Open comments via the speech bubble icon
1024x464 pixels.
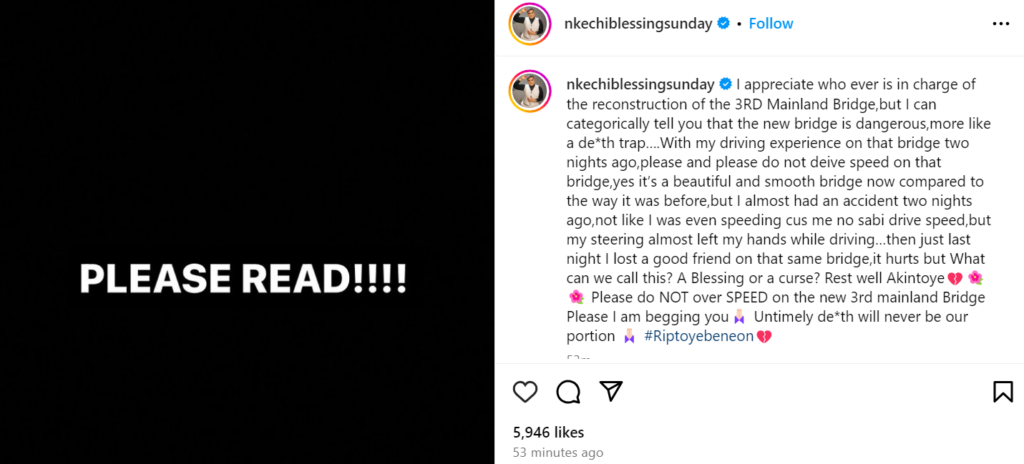coord(568,391)
